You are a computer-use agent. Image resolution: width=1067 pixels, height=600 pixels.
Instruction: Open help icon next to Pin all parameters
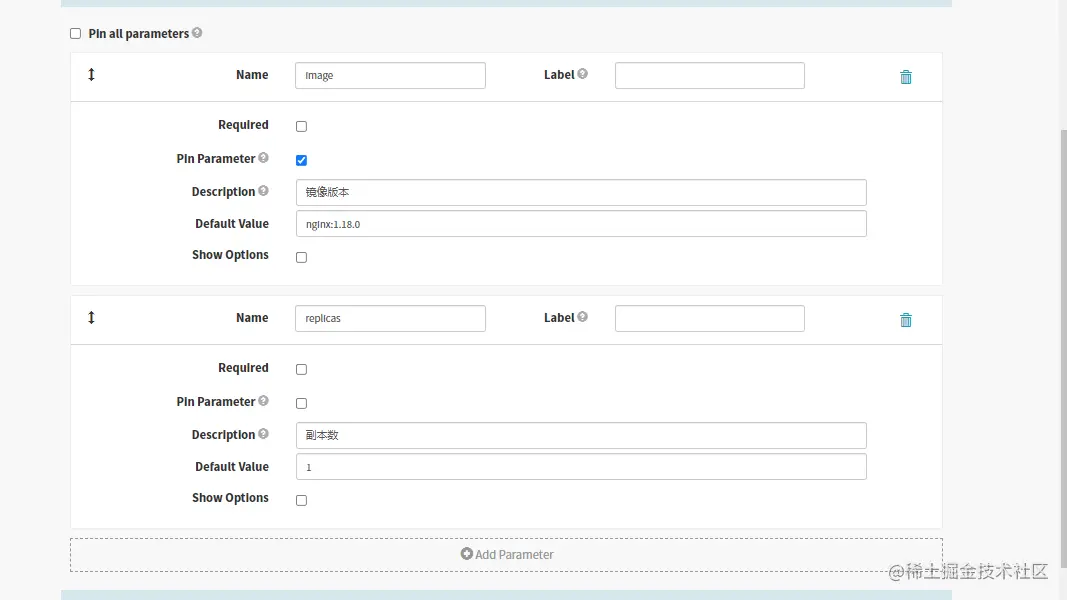197,33
